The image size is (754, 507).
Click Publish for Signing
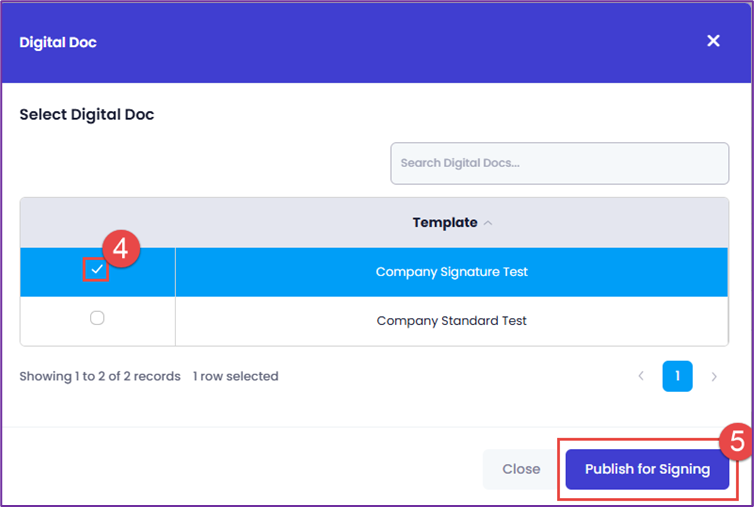coord(647,469)
